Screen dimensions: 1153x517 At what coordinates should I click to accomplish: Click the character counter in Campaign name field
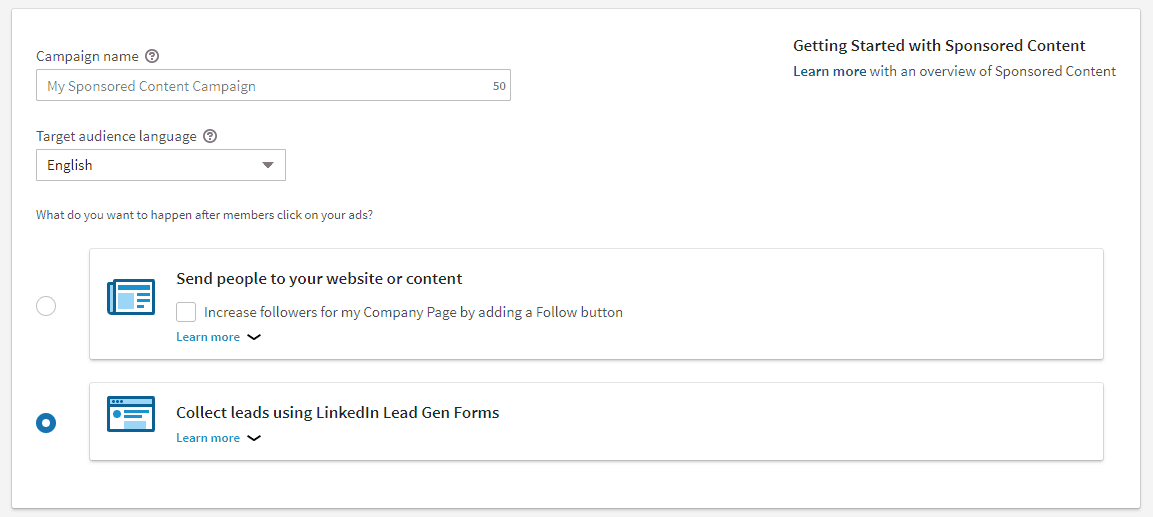(499, 87)
